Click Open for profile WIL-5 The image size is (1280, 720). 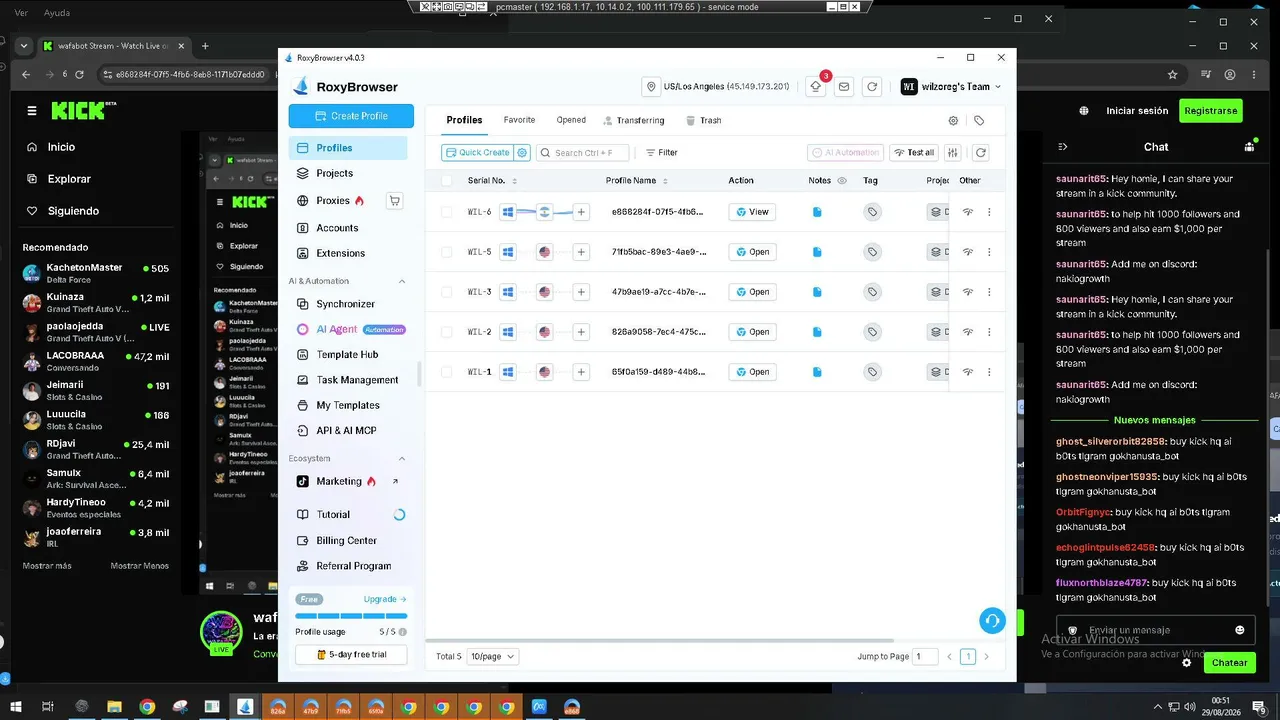(752, 252)
